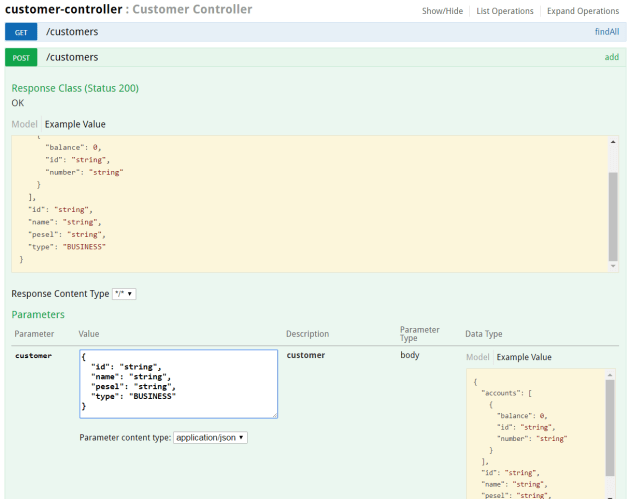The height and width of the screenshot is (499, 630).
Task: Open the Parameter content type dropdown
Action: coord(210,438)
